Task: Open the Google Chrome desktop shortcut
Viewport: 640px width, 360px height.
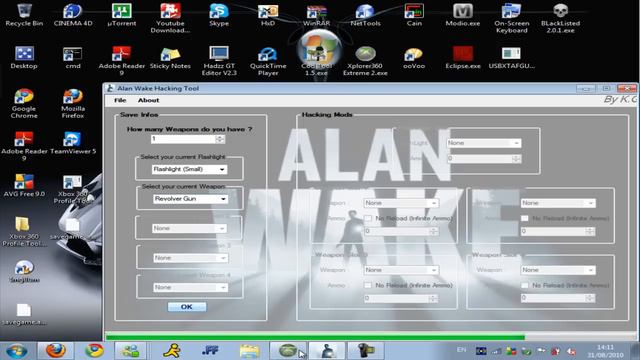Action: (24, 103)
